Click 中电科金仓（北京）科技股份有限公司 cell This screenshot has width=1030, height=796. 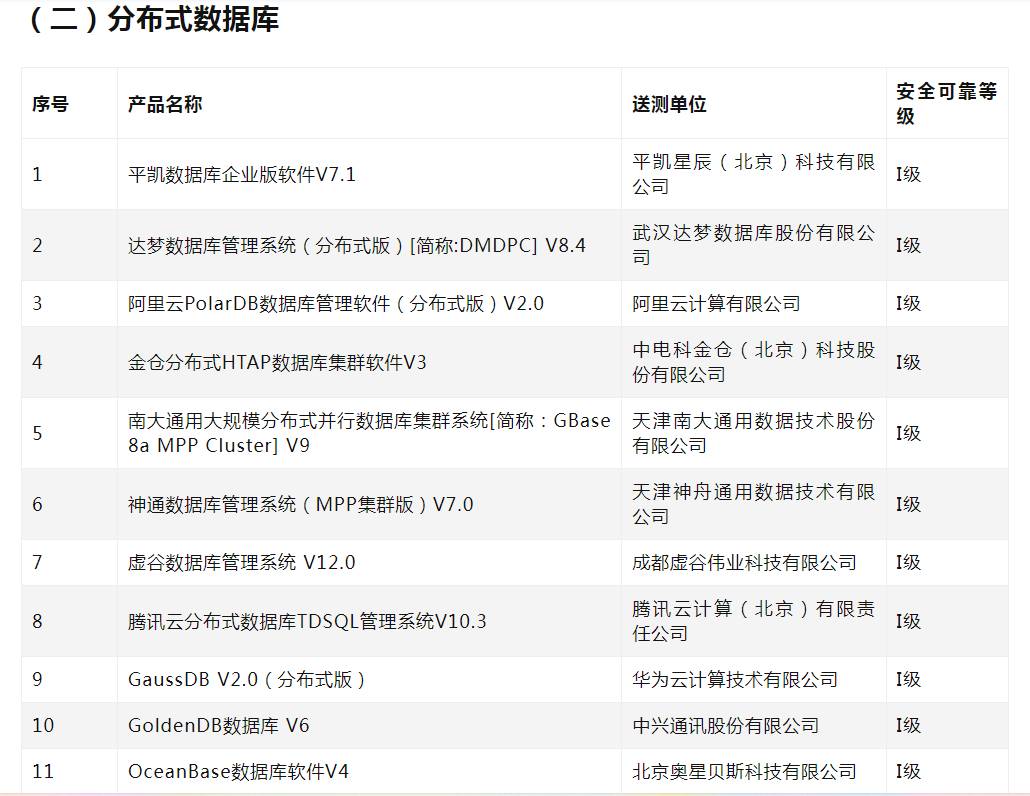tap(753, 362)
